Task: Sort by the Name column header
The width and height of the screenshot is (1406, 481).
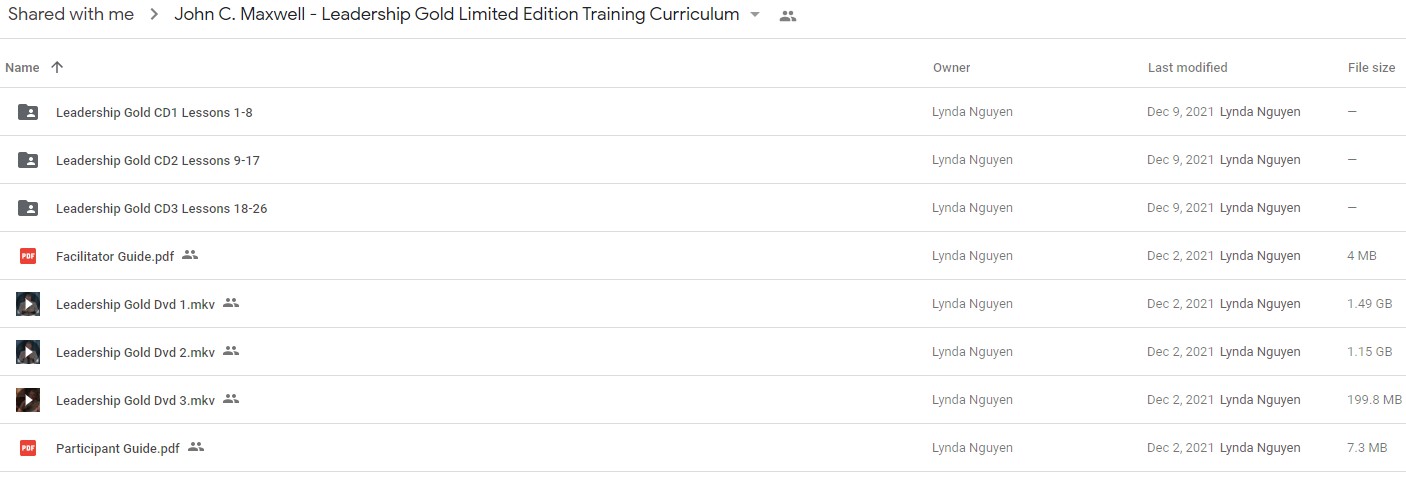Action: point(22,68)
